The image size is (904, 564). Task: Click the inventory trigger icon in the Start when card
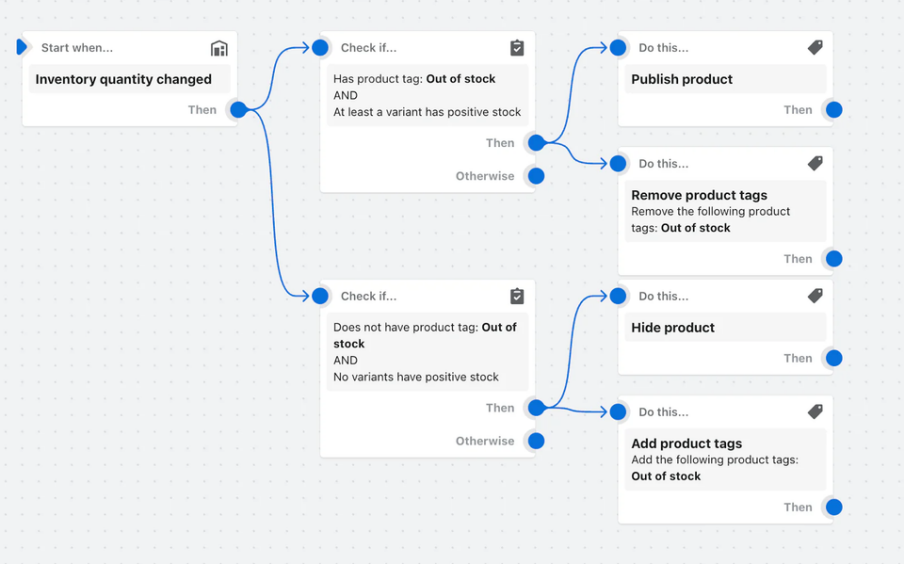tap(219, 48)
